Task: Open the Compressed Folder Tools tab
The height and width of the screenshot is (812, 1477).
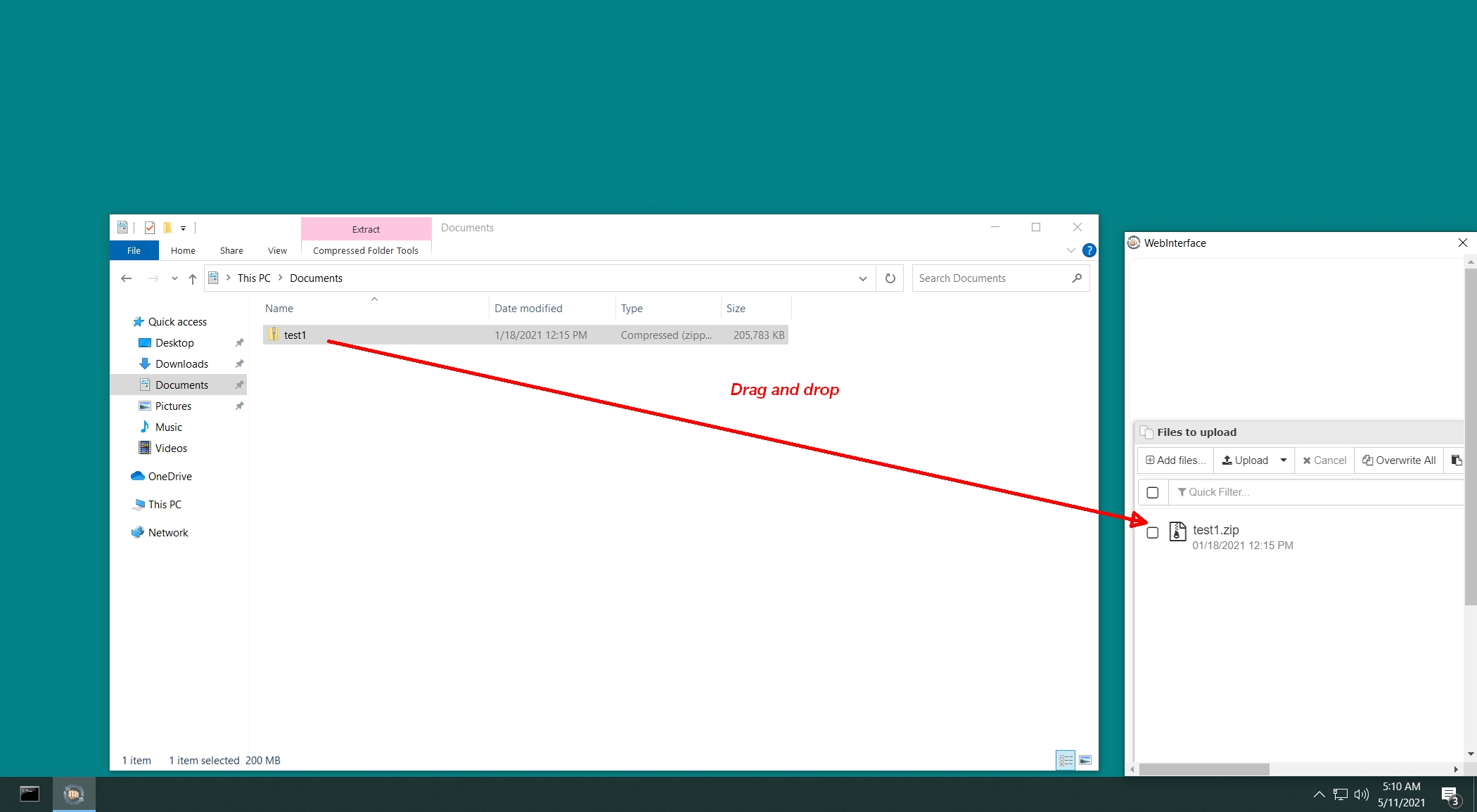Action: click(366, 250)
